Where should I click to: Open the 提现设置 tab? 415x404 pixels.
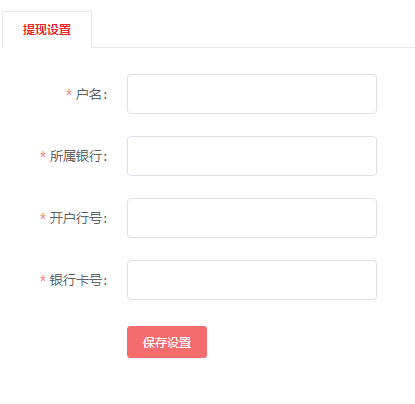[x=47, y=29]
